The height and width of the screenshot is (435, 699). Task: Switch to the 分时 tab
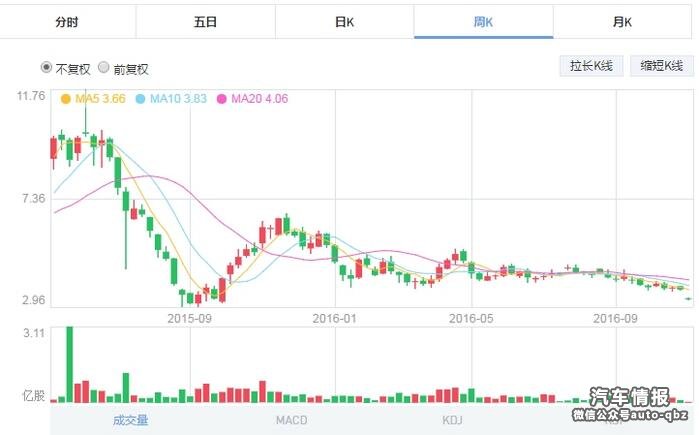[67, 21]
